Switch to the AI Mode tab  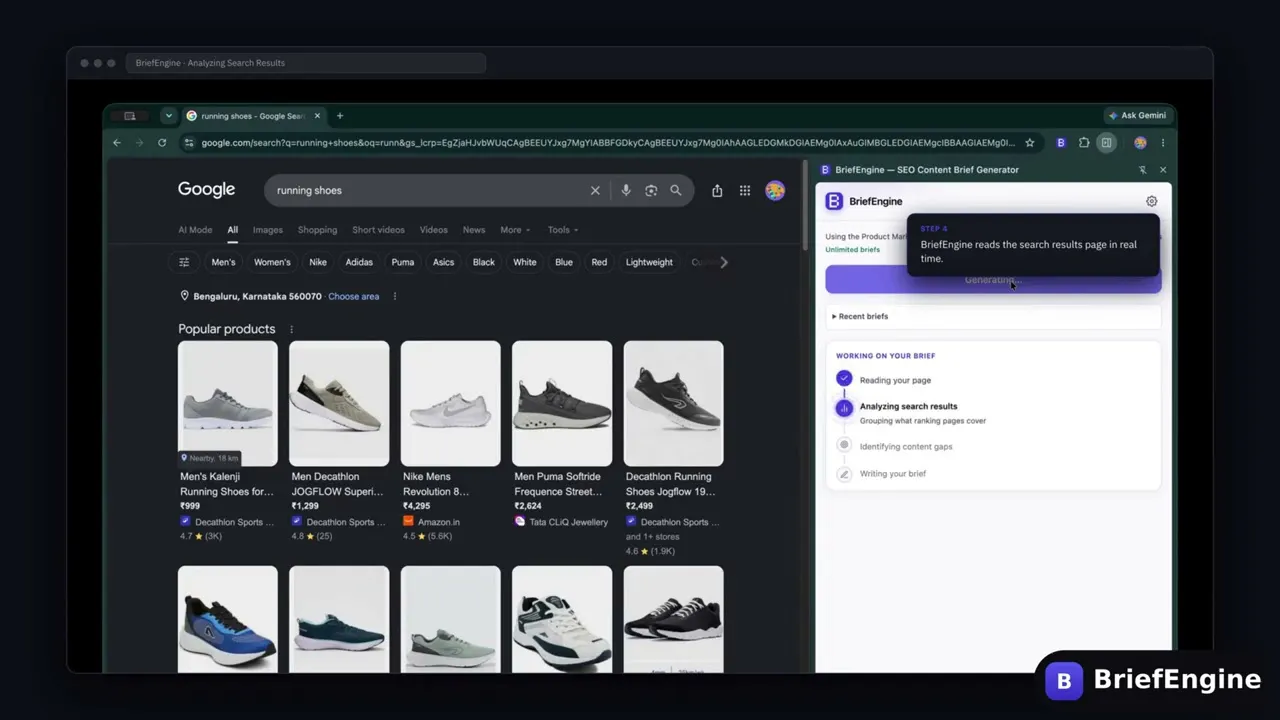click(x=195, y=230)
